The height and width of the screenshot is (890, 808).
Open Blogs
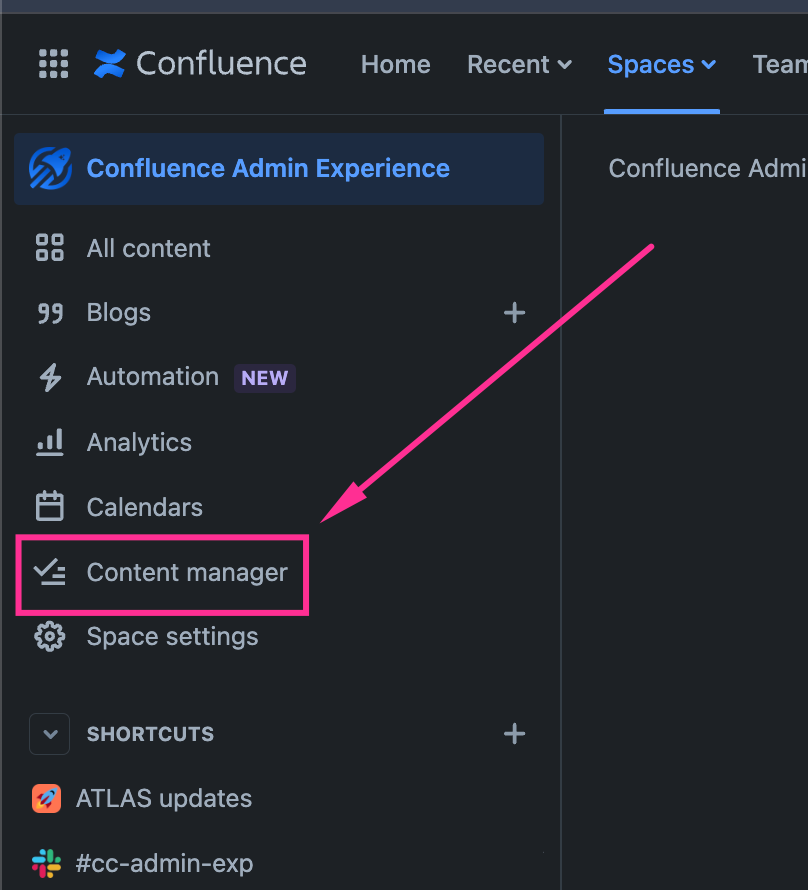click(119, 312)
